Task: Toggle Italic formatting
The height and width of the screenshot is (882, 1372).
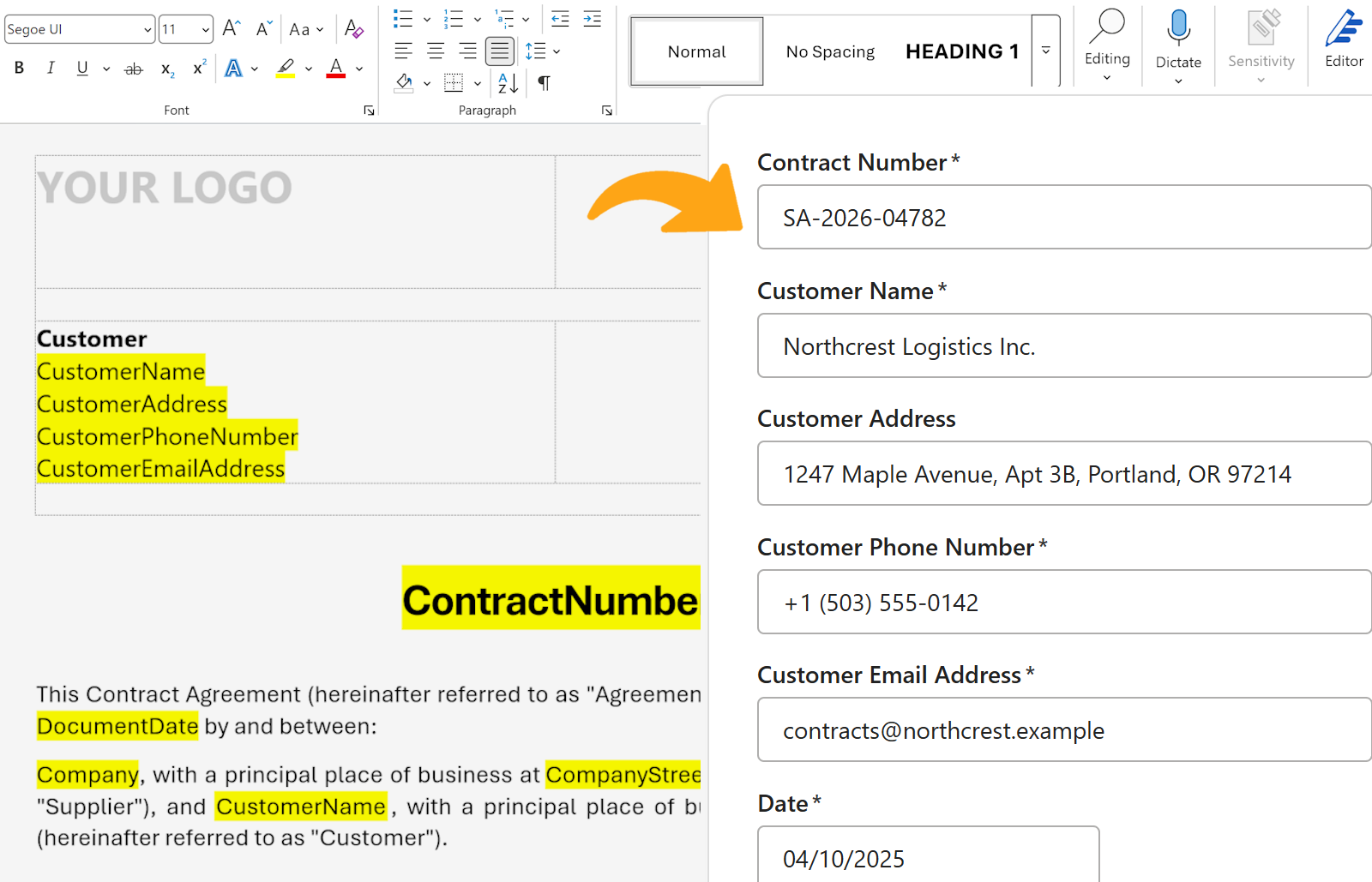Action: tap(51, 68)
